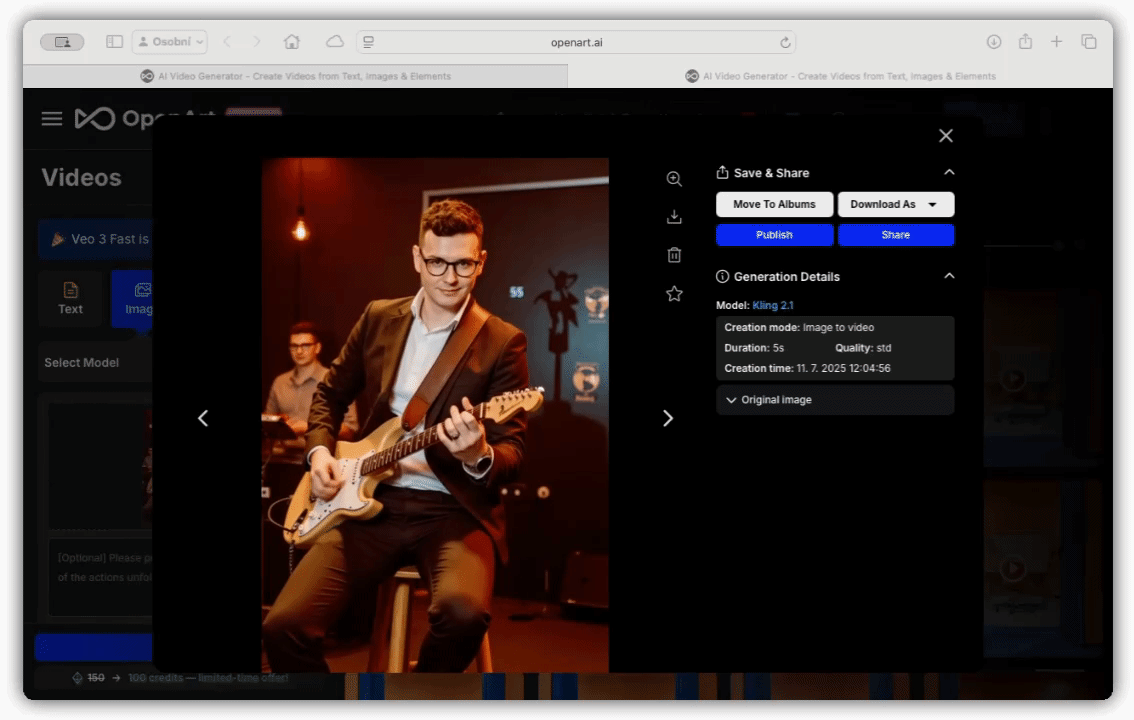
Task: Select the Text creation tab
Action: point(70,299)
